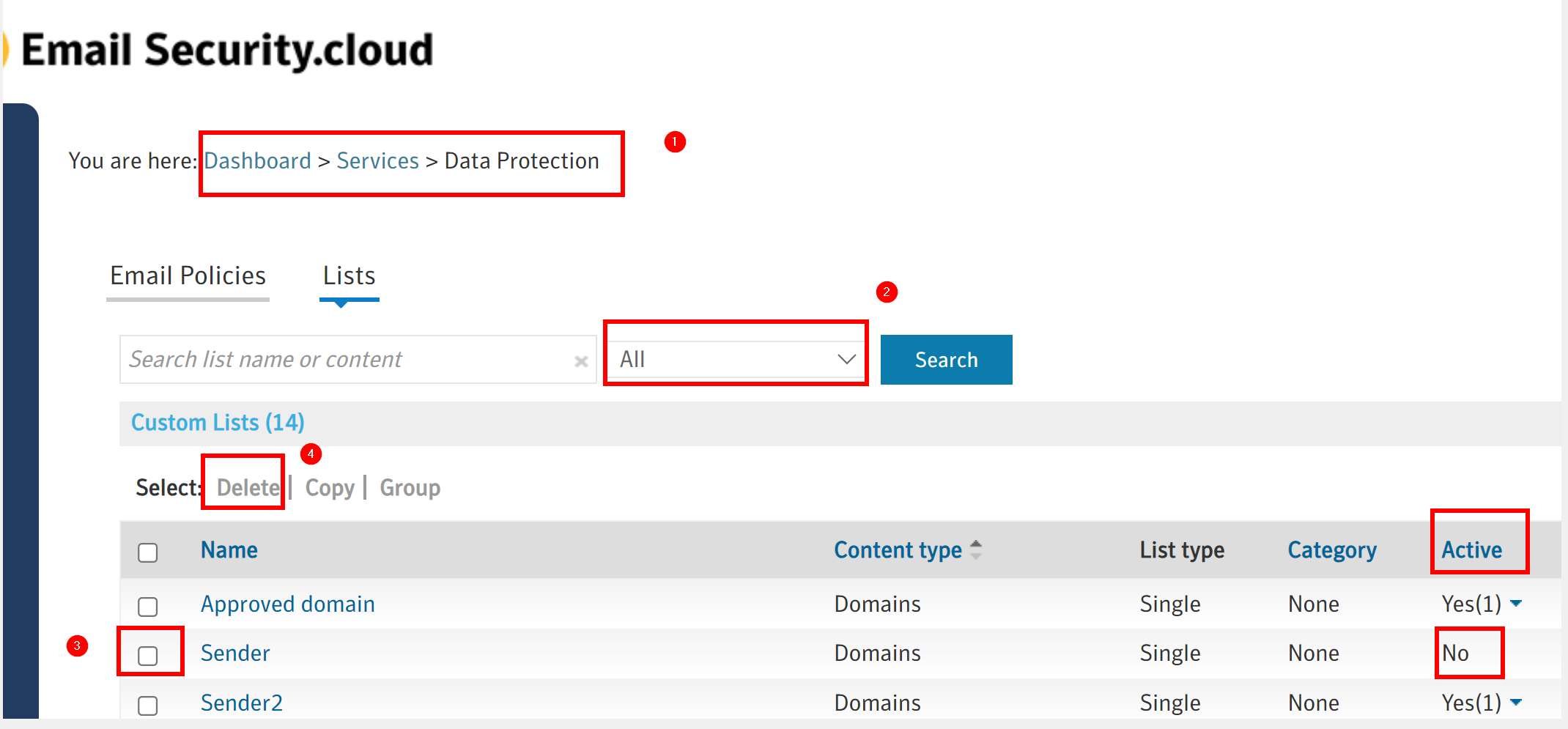Open the Approved domain list

pos(287,604)
